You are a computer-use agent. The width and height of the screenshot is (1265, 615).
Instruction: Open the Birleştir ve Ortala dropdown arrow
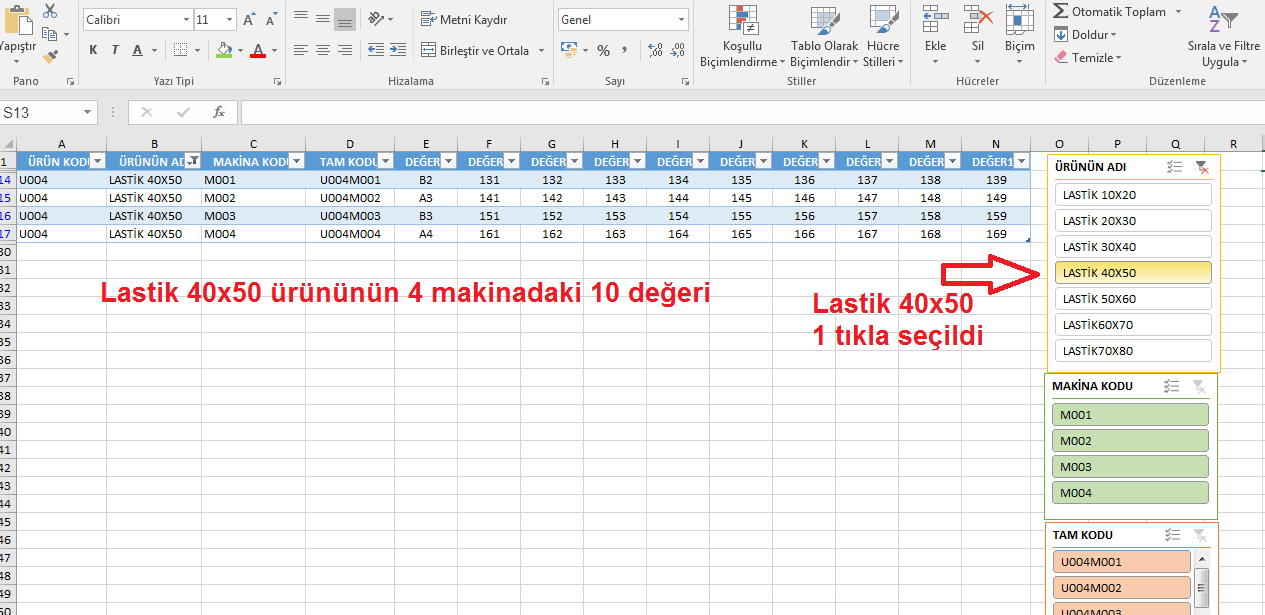pos(541,50)
